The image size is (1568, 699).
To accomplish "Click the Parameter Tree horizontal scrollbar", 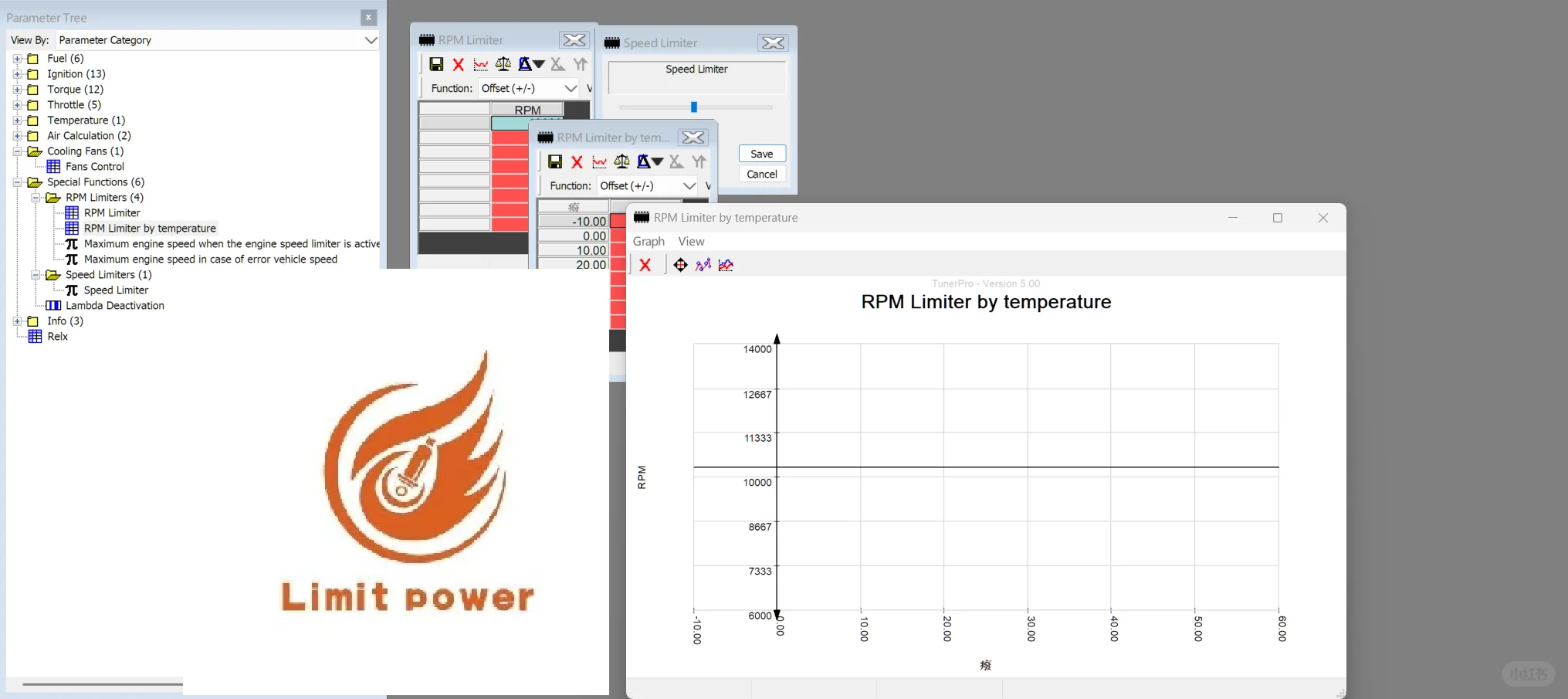I will [x=103, y=684].
